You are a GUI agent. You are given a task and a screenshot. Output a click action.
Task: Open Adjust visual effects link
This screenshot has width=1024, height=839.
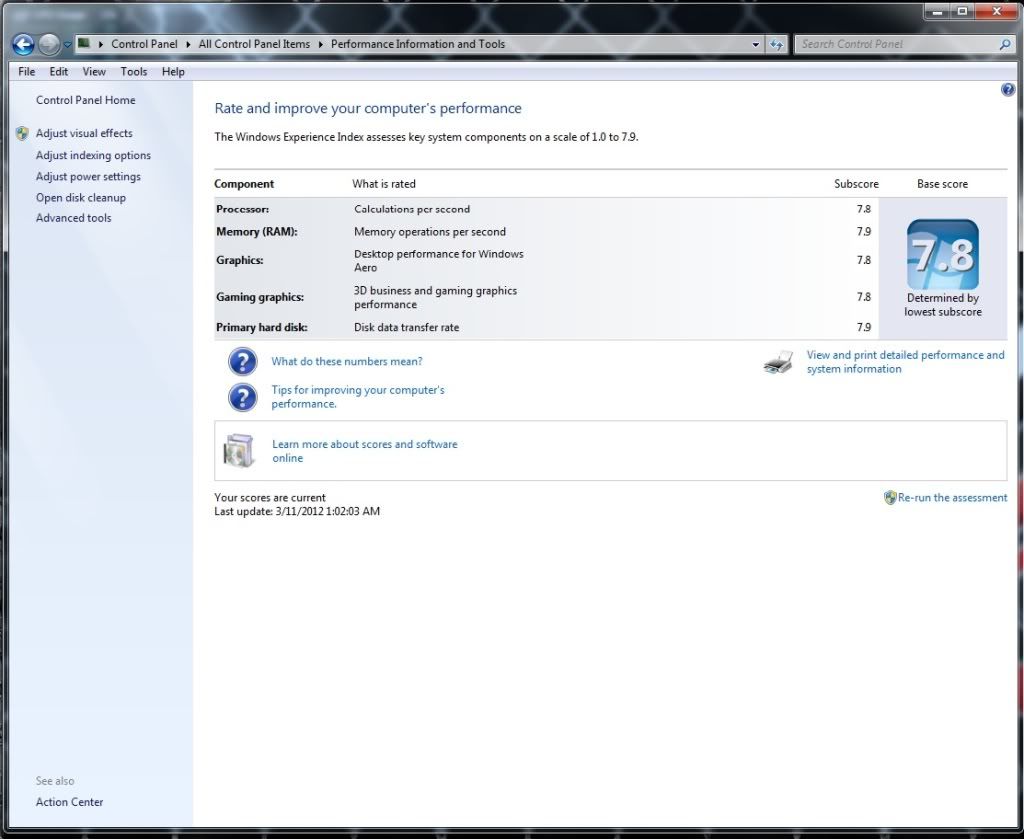pyautogui.click(x=84, y=134)
